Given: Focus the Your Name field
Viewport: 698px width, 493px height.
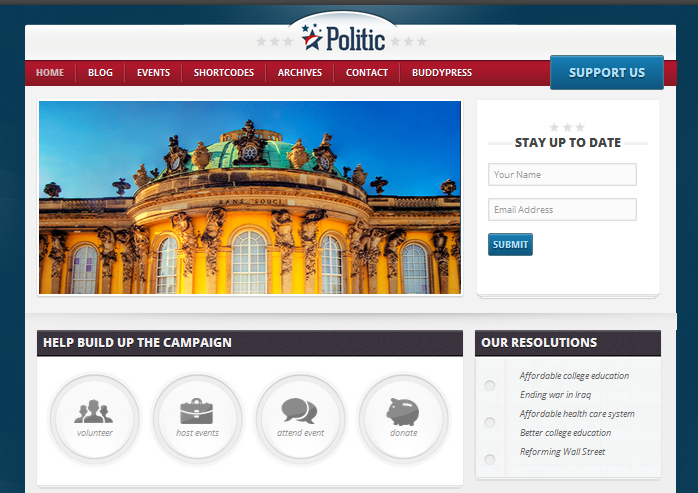Looking at the screenshot, I should coord(562,175).
